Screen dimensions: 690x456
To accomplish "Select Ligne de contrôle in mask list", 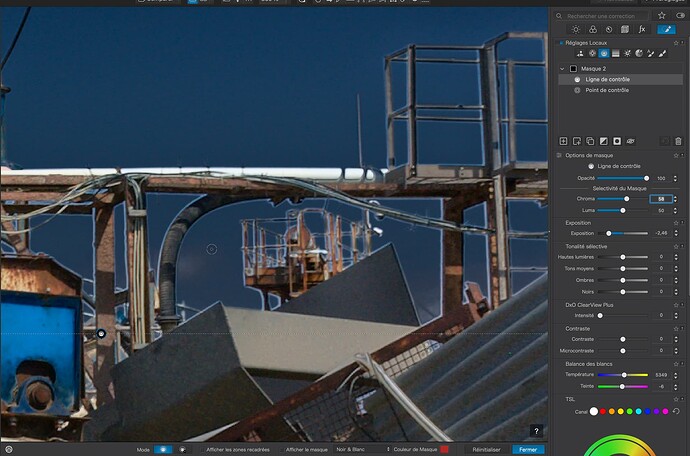I will tap(620, 79).
